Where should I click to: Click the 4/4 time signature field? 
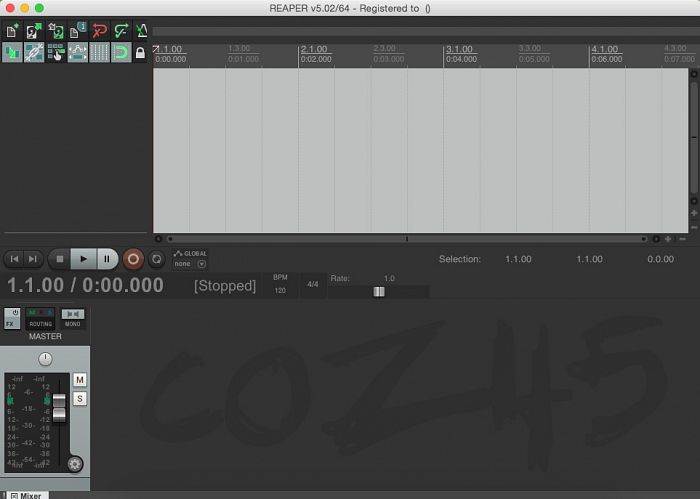coord(312,284)
